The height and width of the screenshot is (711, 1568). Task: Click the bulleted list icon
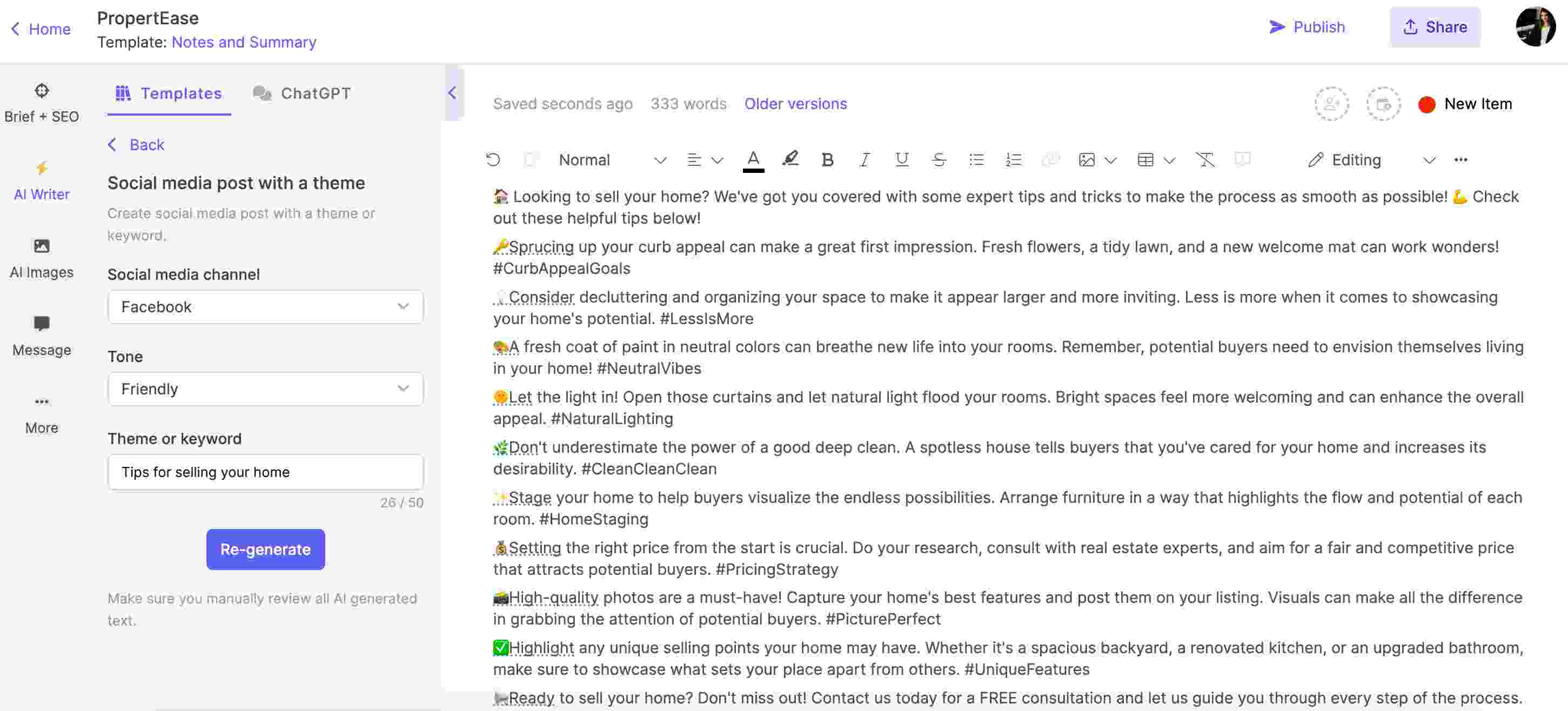(x=975, y=159)
